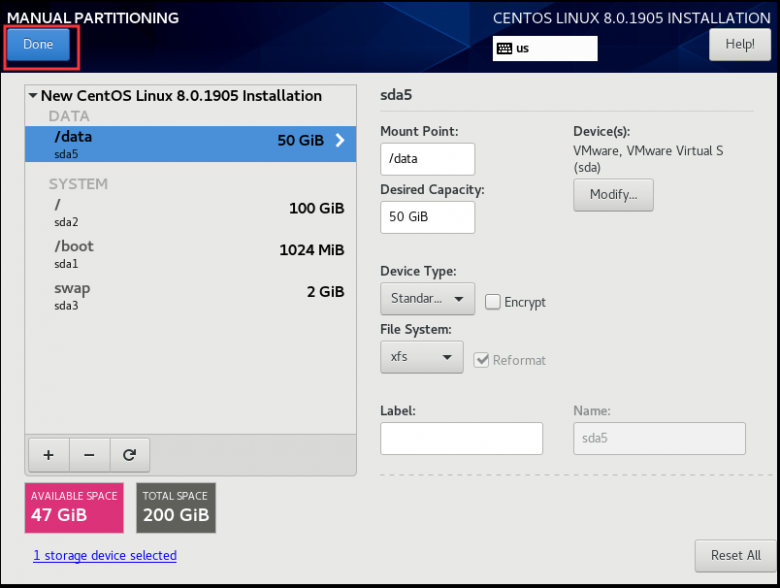Collapse New CentOS Linux 8.0.1905 Installation tree
780x588 pixels.
[x=33, y=96]
